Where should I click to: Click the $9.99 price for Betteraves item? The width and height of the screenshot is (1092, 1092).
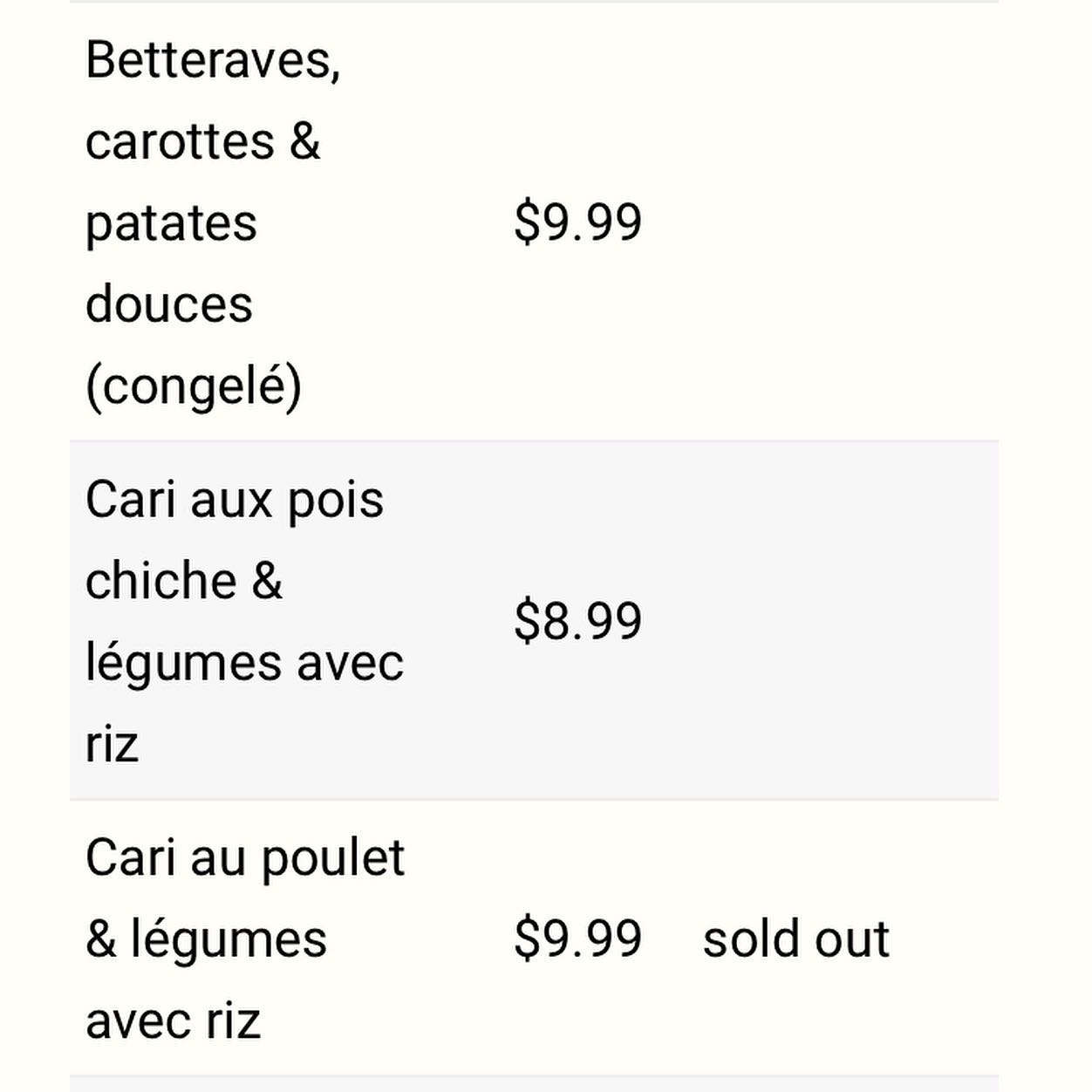click(x=577, y=222)
